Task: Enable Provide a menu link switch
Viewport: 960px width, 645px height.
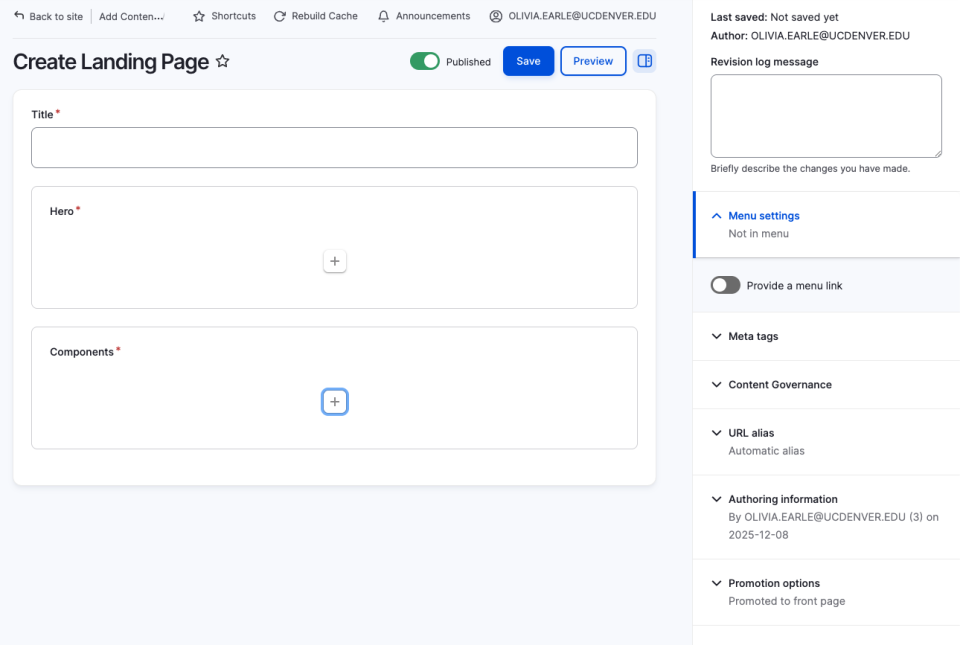Action: [726, 285]
